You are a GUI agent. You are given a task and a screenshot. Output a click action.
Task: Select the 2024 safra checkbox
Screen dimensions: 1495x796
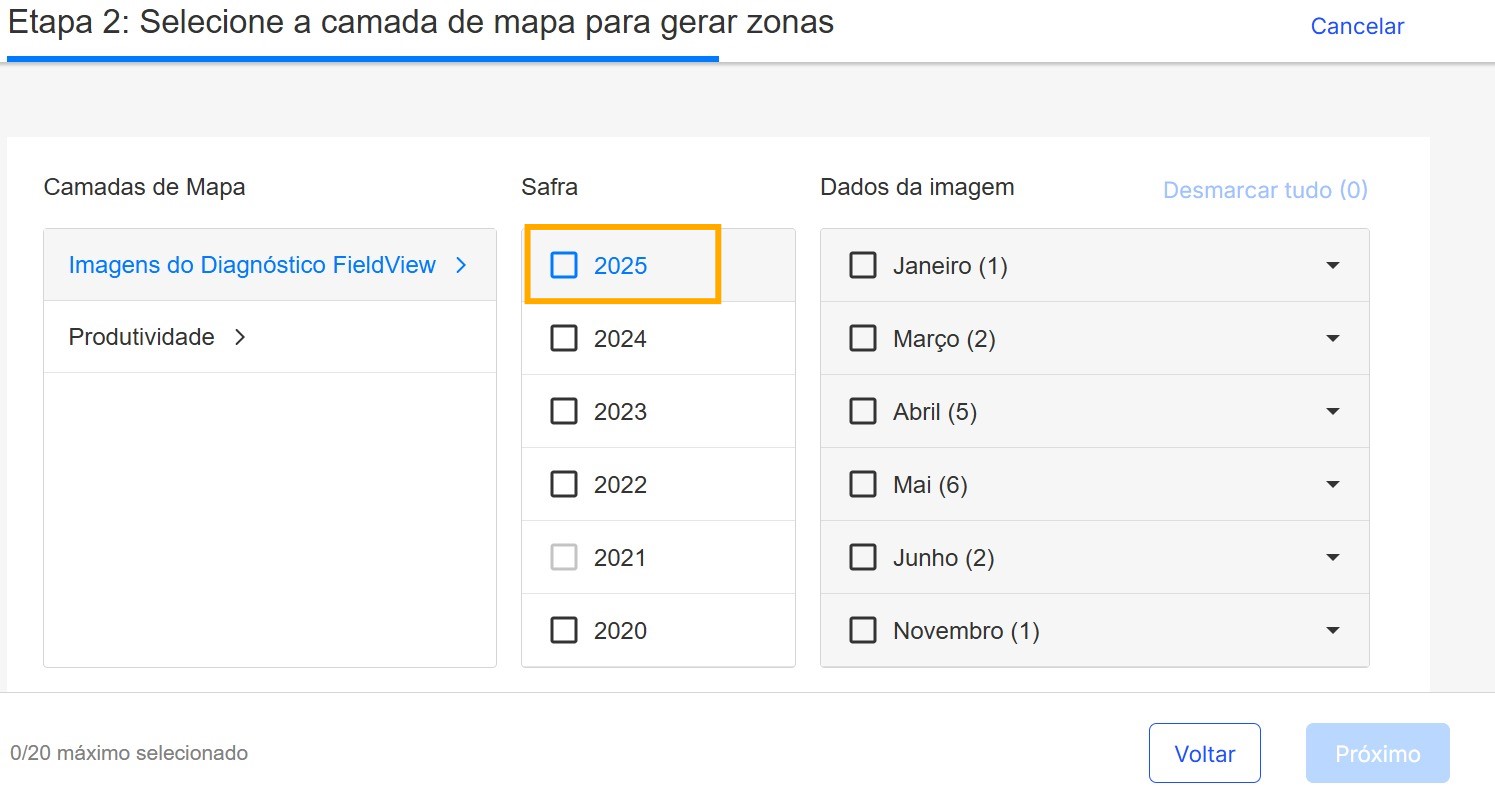coord(564,339)
